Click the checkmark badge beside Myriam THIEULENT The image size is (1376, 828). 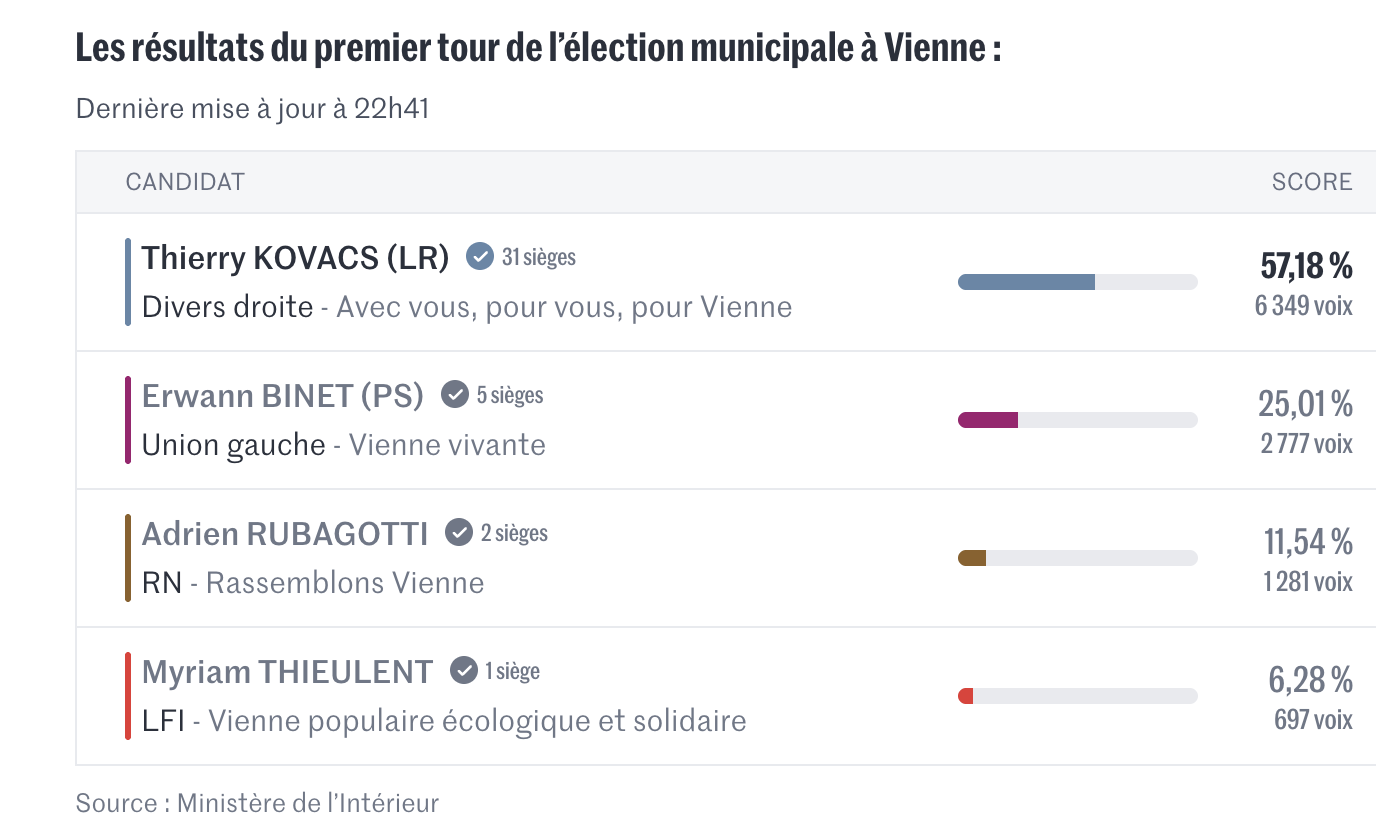pos(463,670)
